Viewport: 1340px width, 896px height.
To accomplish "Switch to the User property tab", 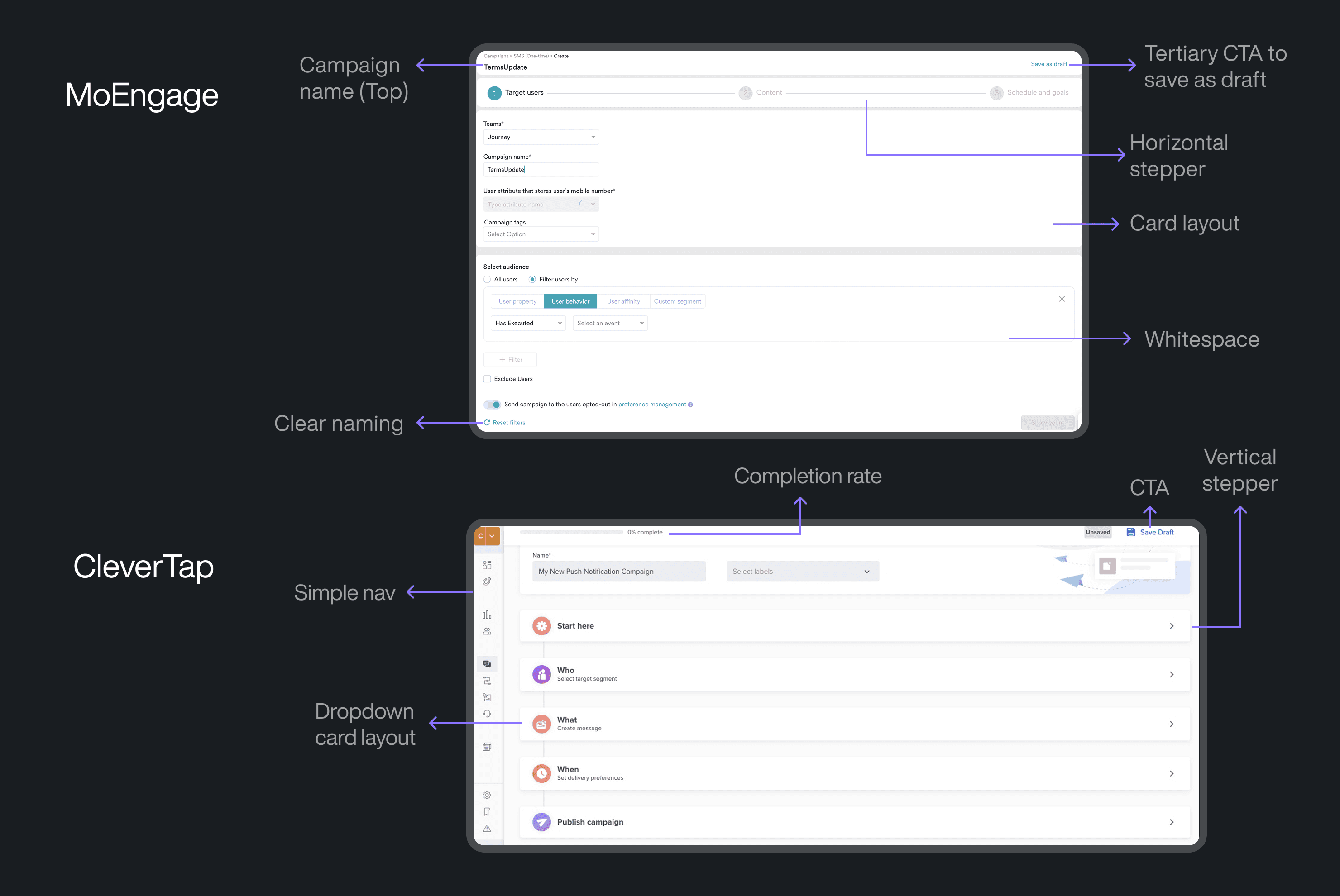I will [517, 302].
